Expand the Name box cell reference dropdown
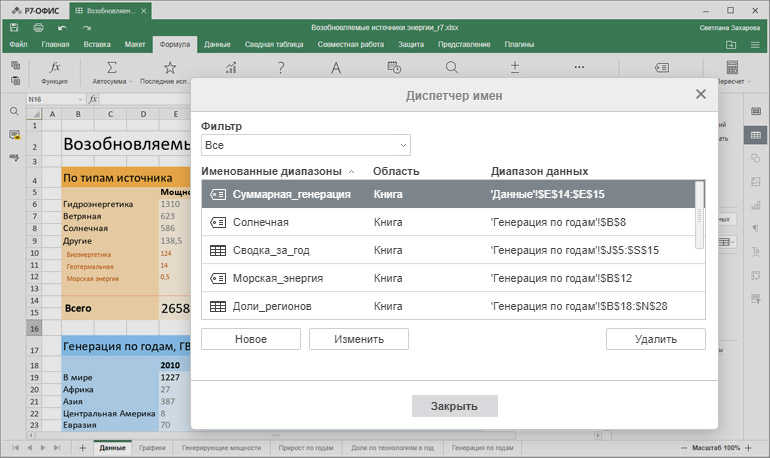770x458 pixels. pyautogui.click(x=79, y=100)
